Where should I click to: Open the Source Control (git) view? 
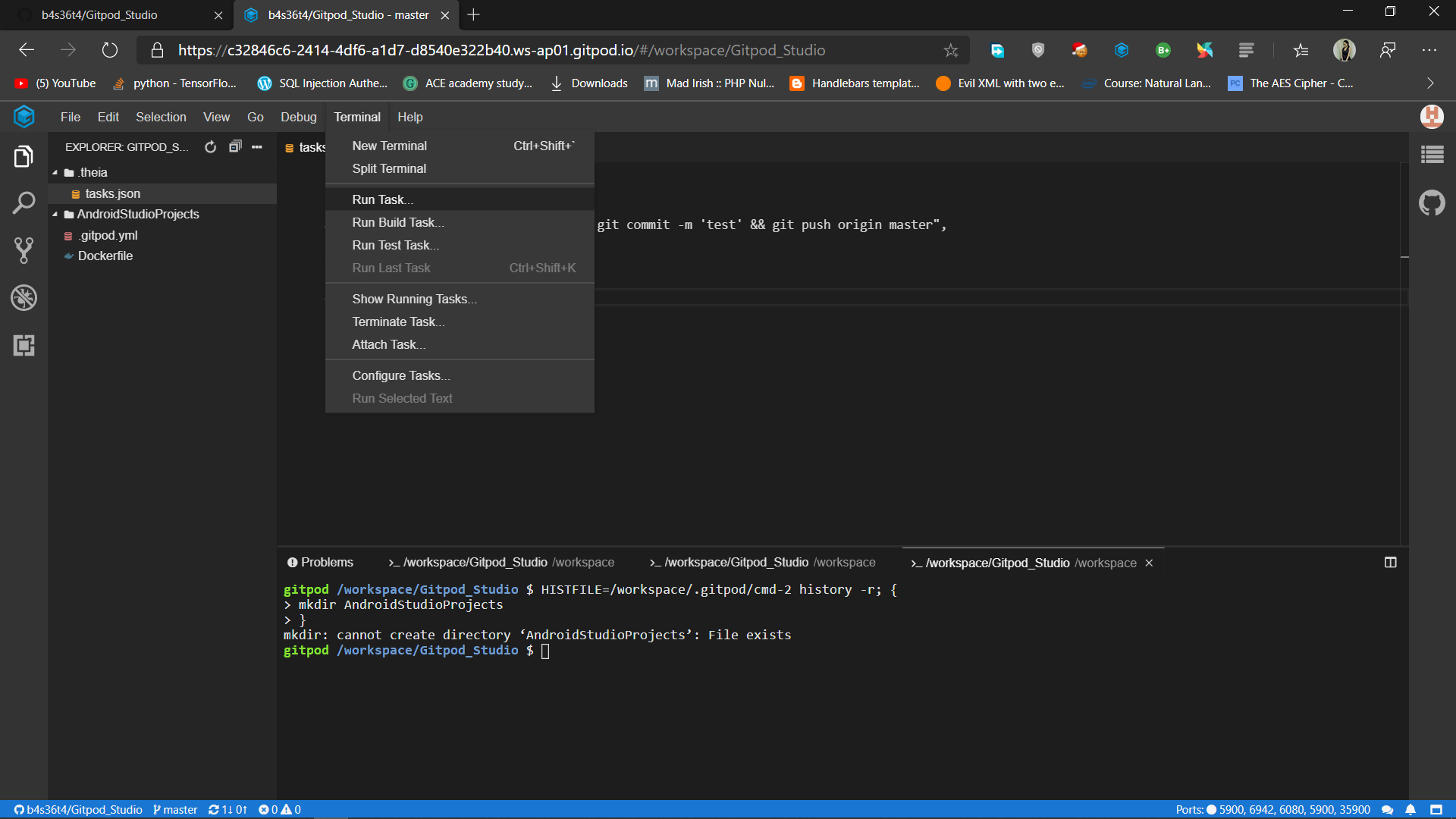[x=24, y=250]
